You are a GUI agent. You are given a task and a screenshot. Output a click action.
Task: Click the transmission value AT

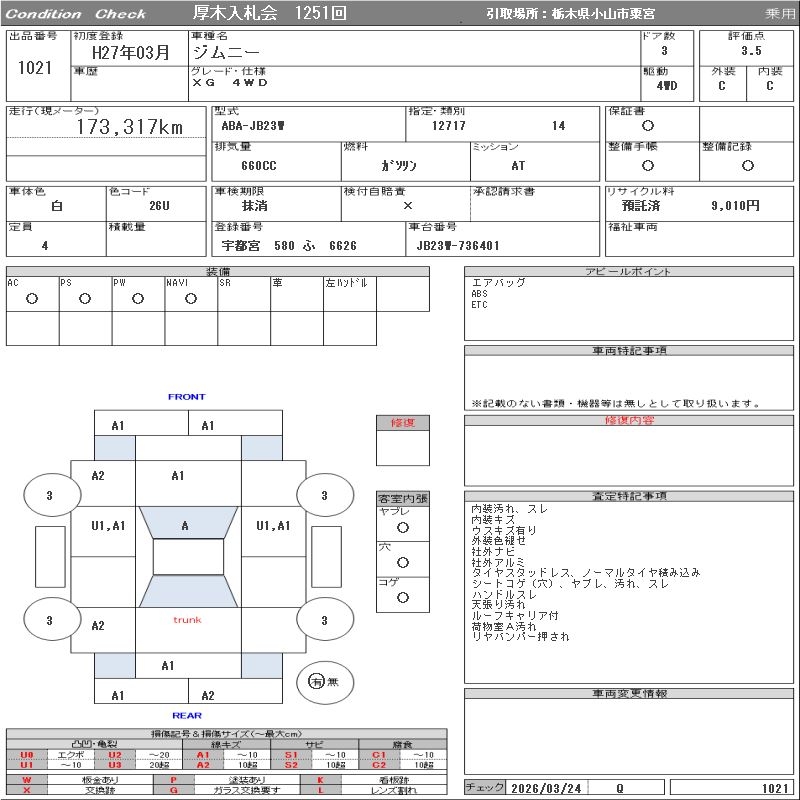pos(518,166)
